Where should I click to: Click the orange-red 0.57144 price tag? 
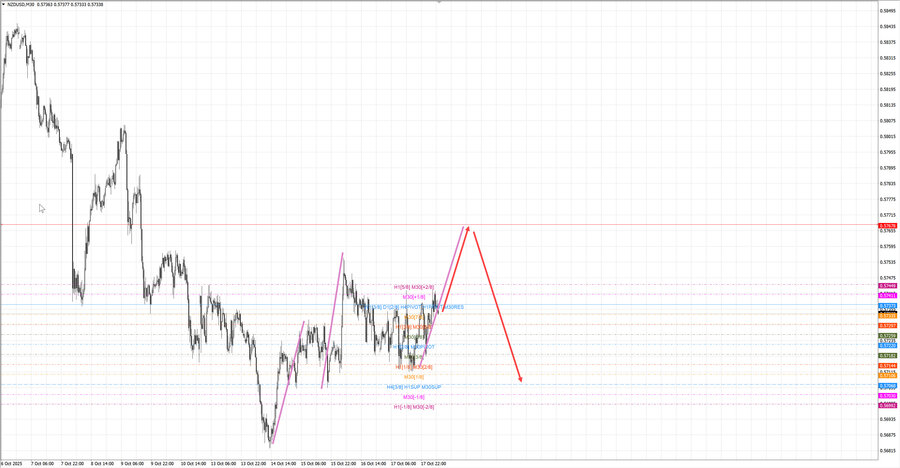tap(887, 366)
